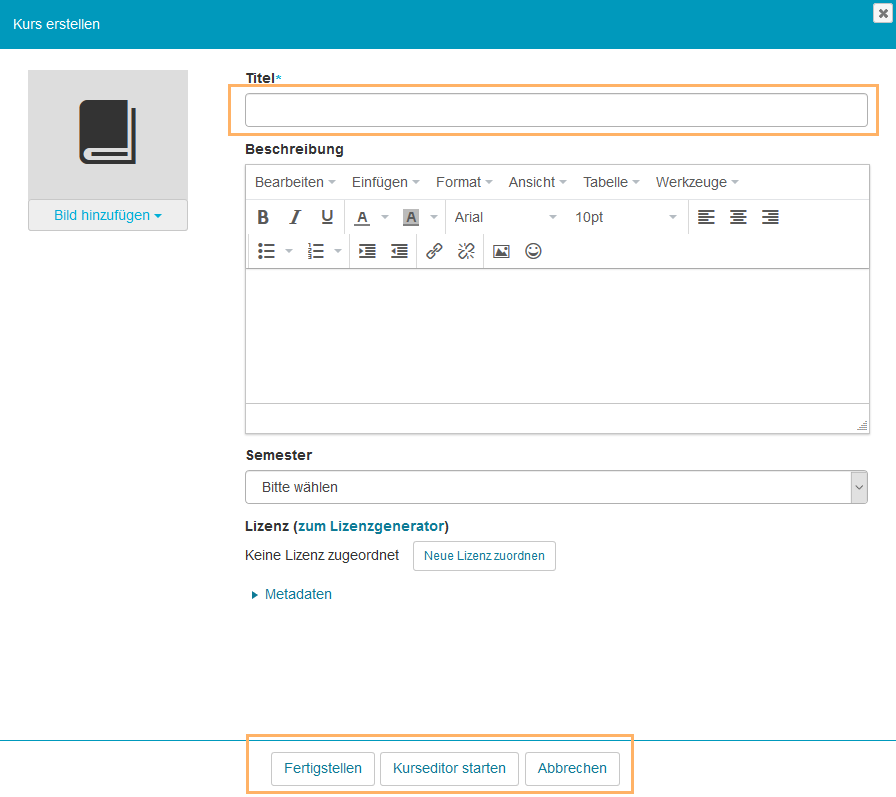Open the Einfügen menu
Image resolution: width=896 pixels, height=797 pixels.
385,182
